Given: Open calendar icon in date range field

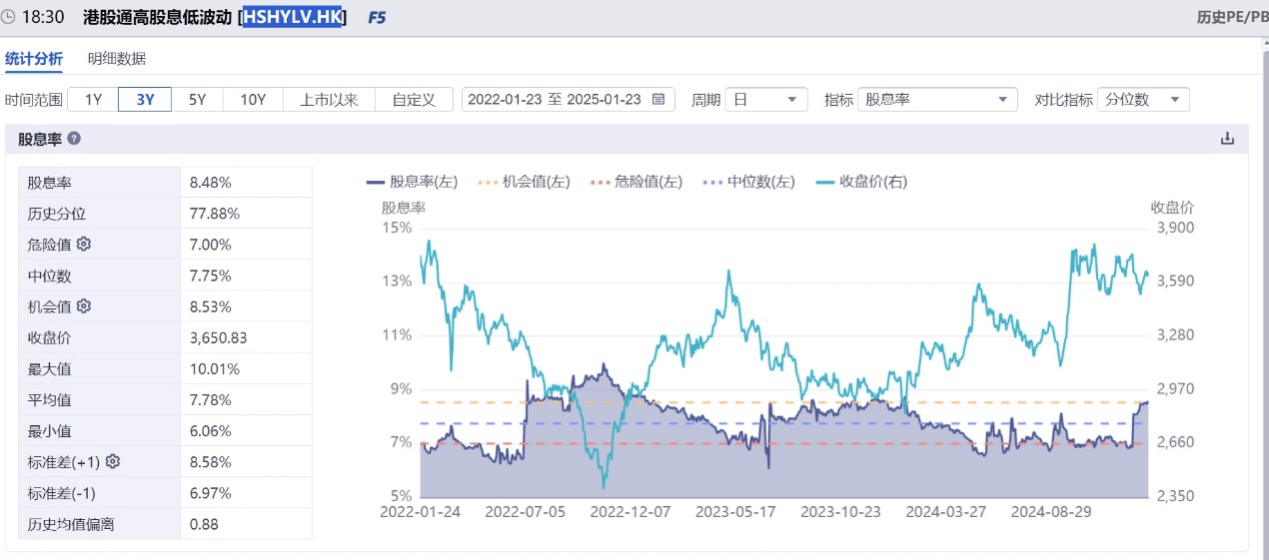Looking at the screenshot, I should click(658, 99).
